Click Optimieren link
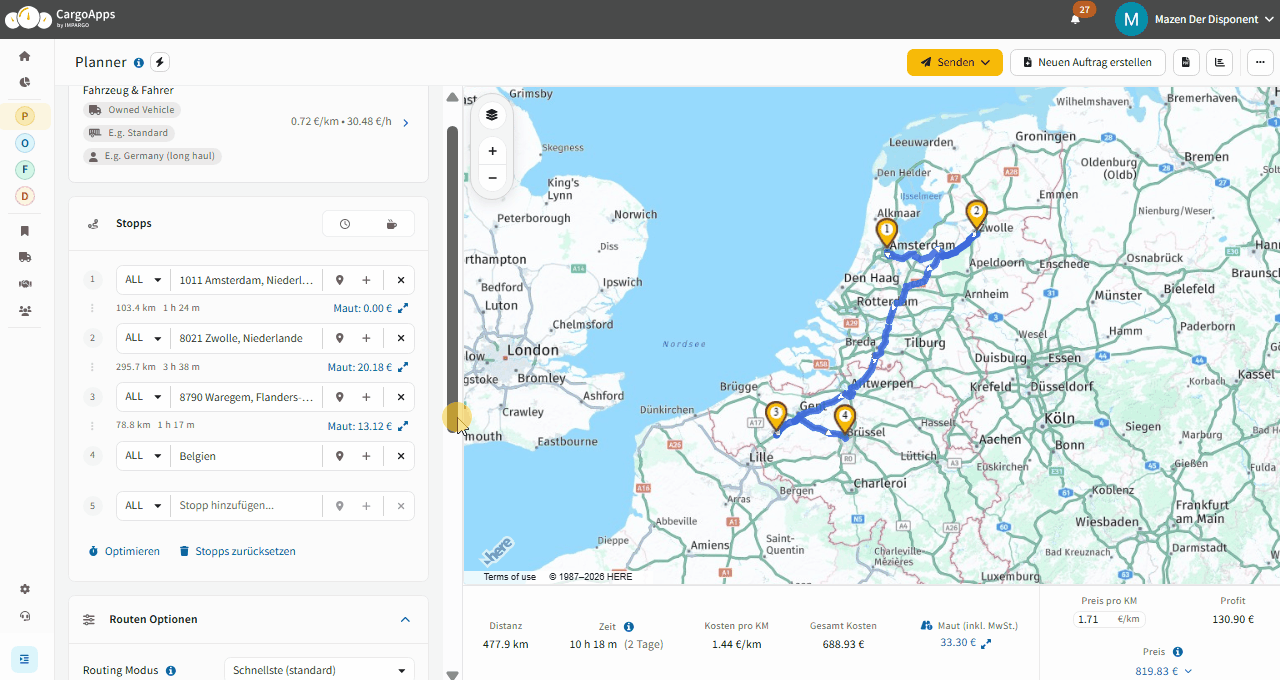Image resolution: width=1280 pixels, height=680 pixels. [124, 551]
